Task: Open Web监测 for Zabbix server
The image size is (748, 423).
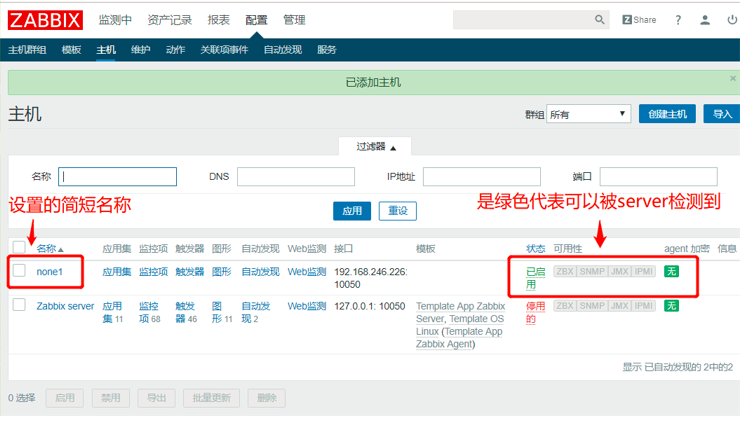Action: click(307, 306)
